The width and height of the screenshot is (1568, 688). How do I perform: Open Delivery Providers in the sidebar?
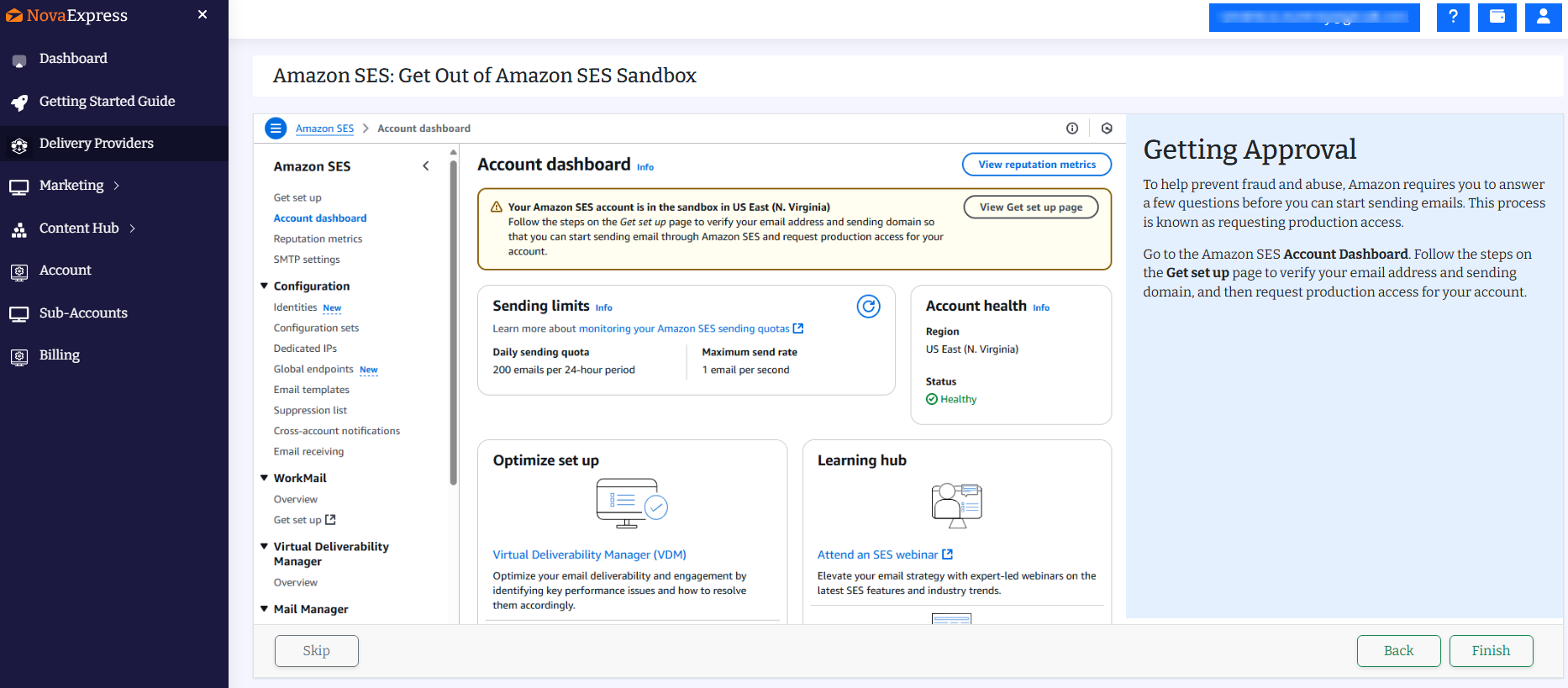96,144
